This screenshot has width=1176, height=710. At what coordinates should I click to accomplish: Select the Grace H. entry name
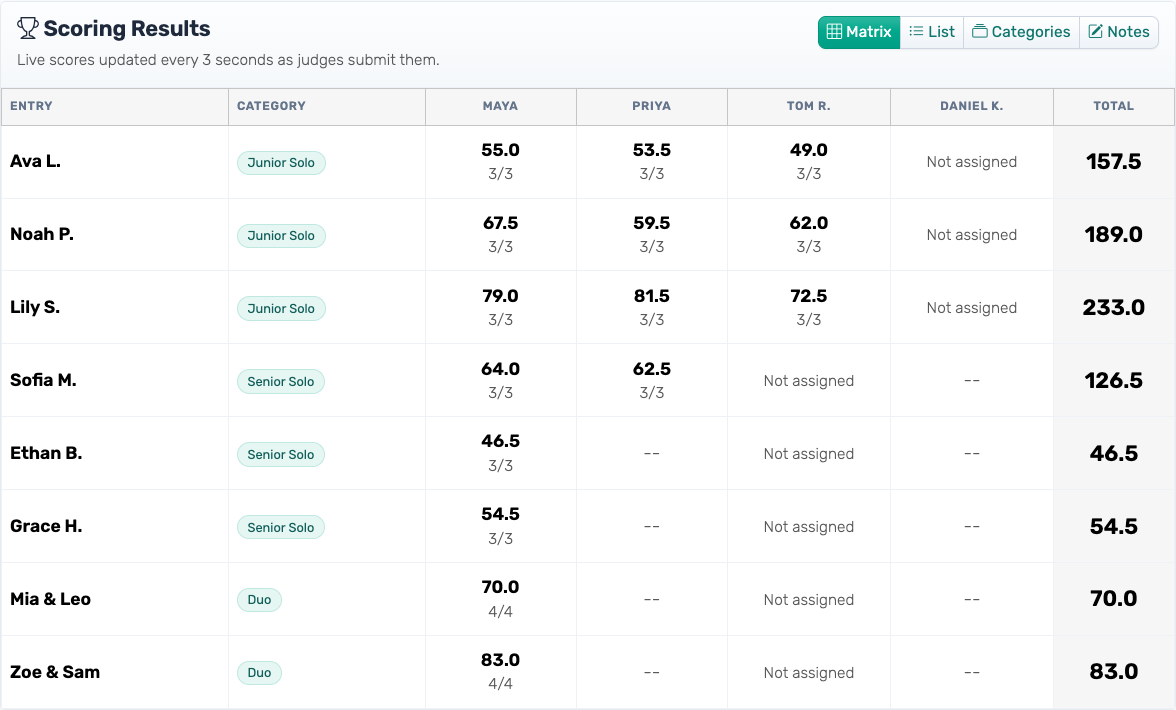click(46, 526)
